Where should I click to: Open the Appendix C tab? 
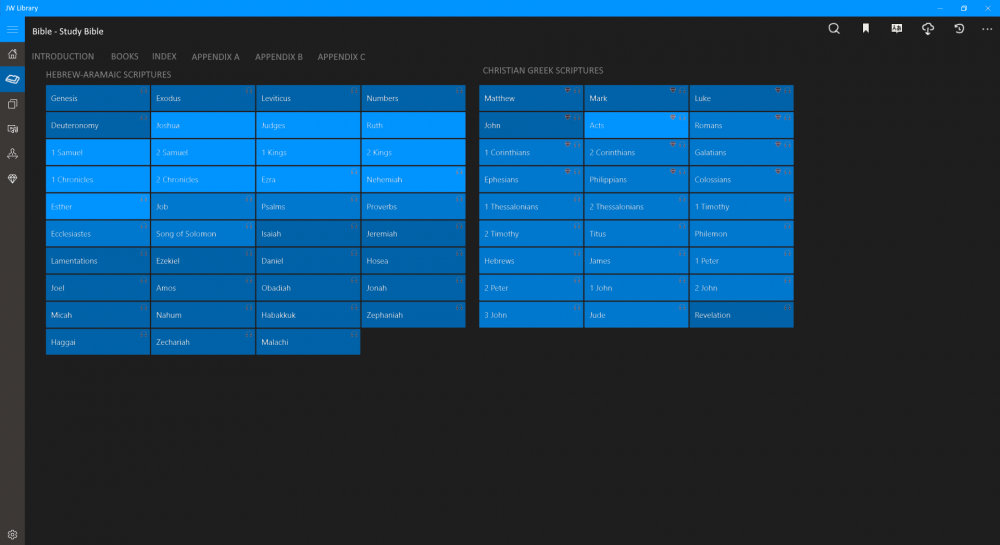[x=341, y=57]
